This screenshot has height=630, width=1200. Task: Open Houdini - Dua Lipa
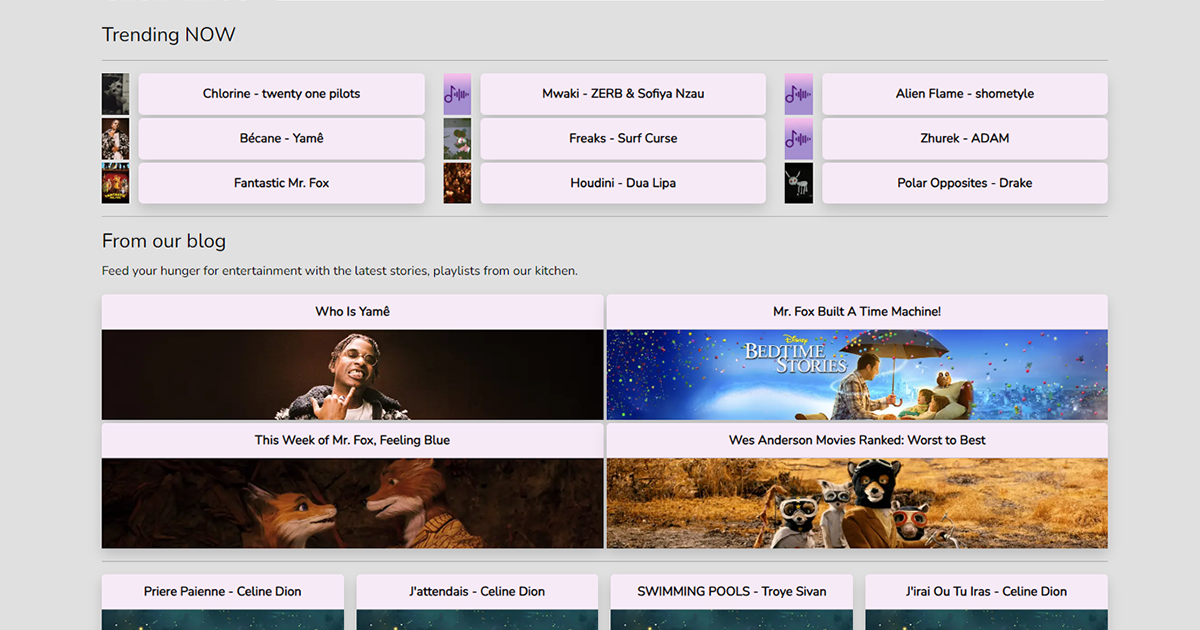(x=623, y=183)
